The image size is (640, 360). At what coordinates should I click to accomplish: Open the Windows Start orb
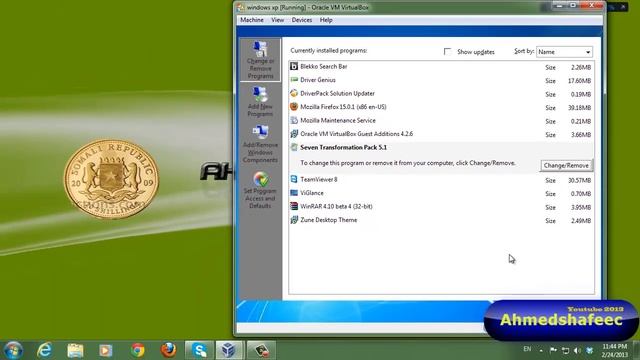13,350
